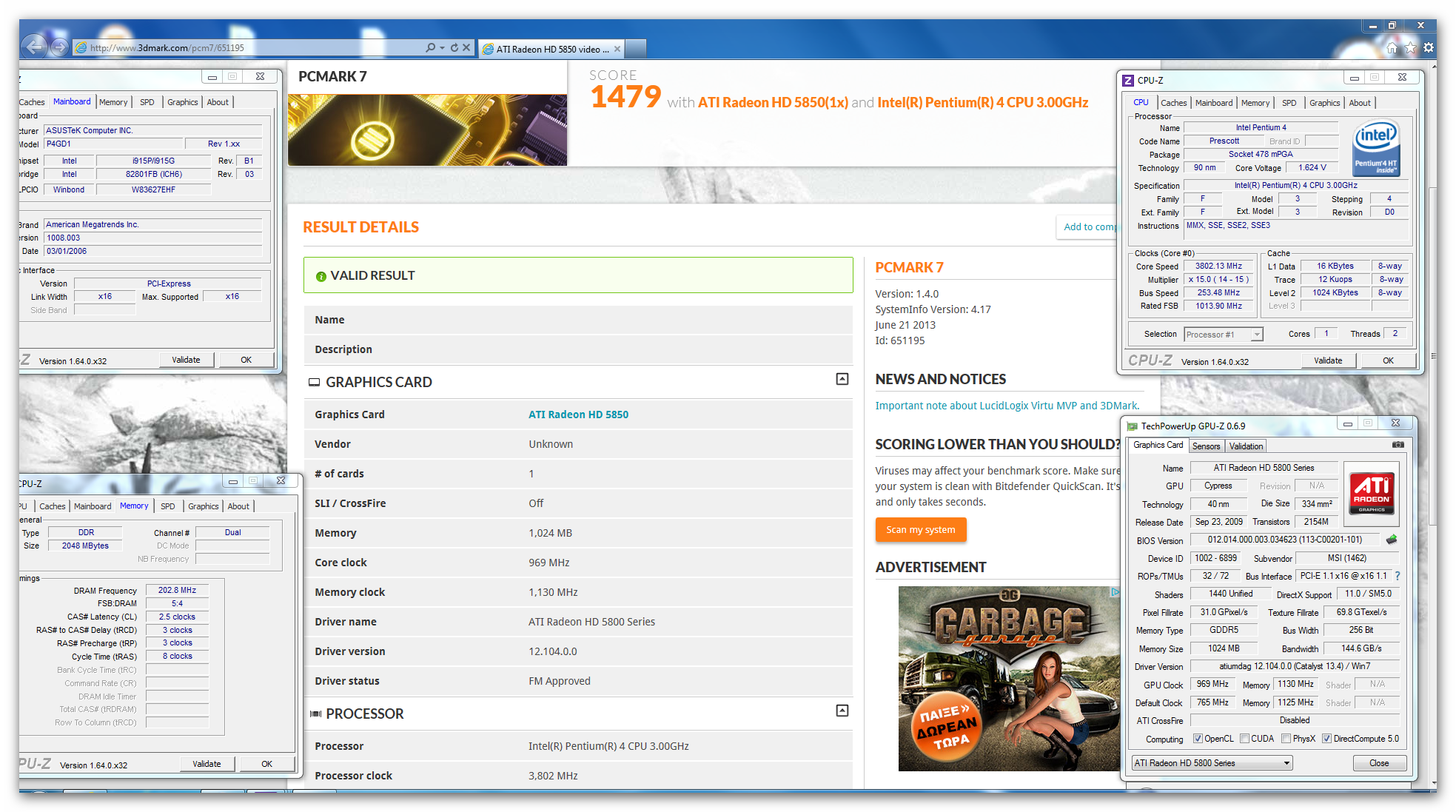Close the ATI Radeon HD 5850 browser tab
1456x812 pixels.
pos(617,49)
